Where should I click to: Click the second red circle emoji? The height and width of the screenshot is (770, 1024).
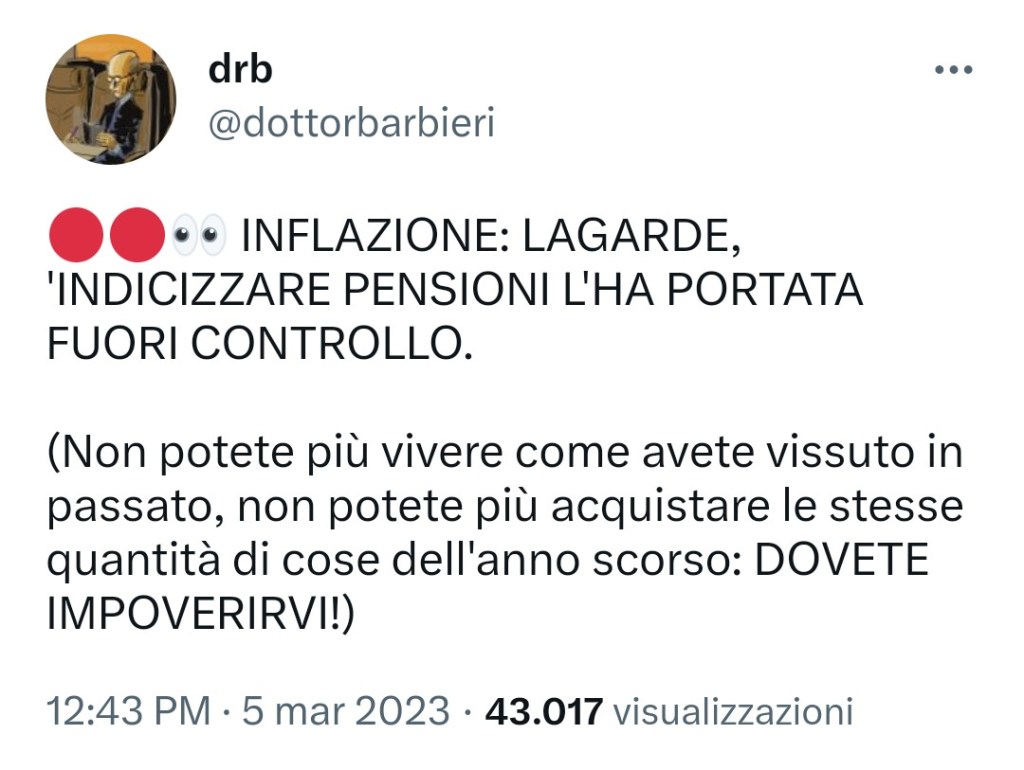point(136,235)
